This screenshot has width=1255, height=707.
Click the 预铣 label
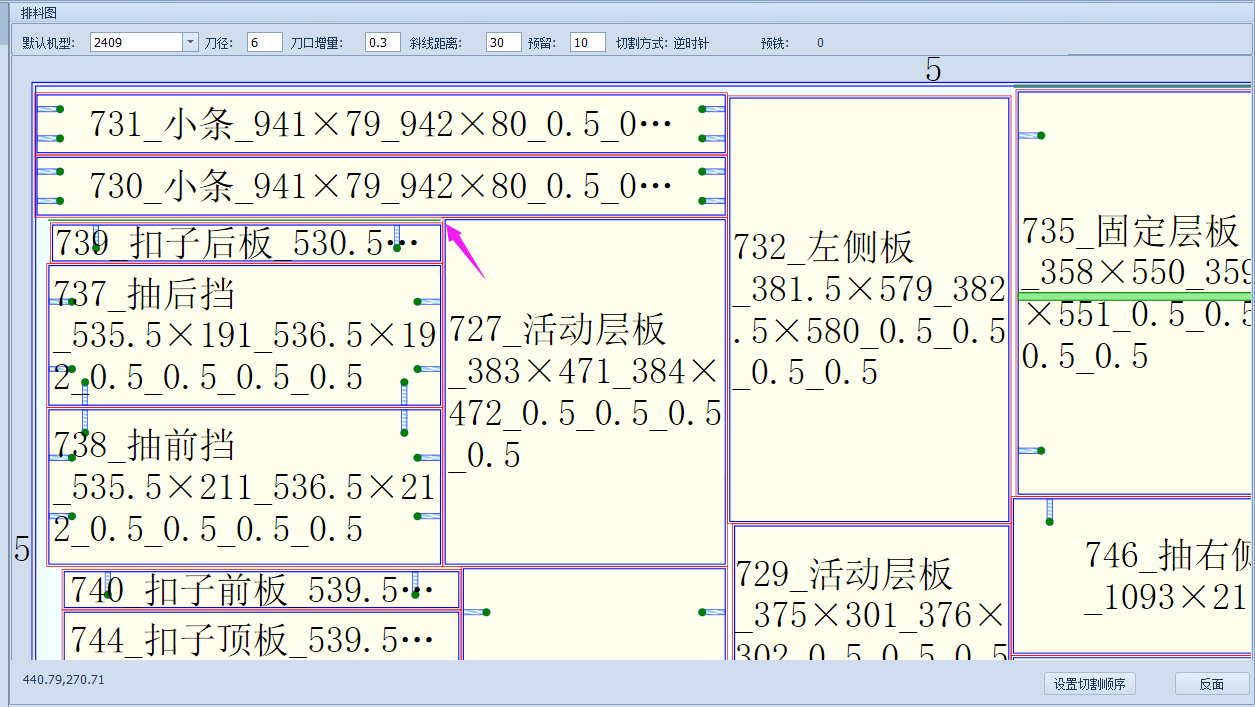tap(775, 43)
